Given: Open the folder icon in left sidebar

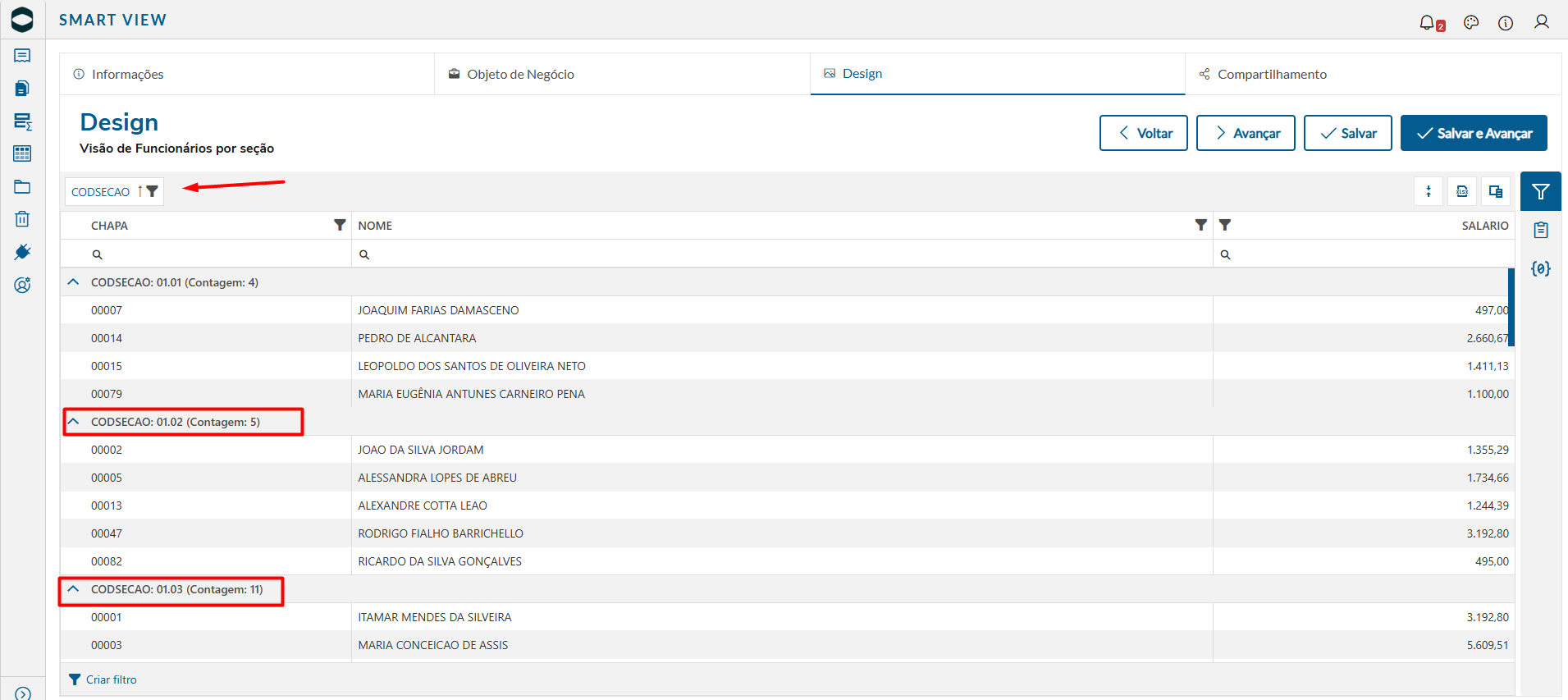Looking at the screenshot, I should (22, 186).
